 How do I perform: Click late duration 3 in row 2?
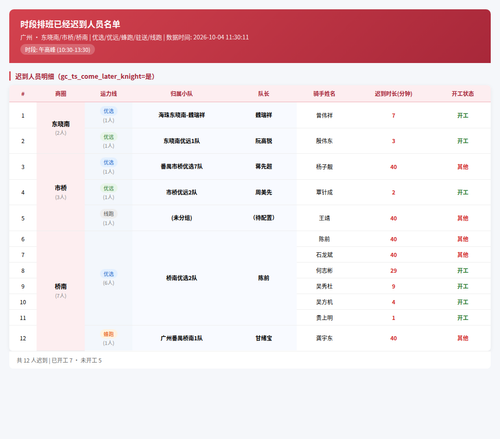point(393,141)
